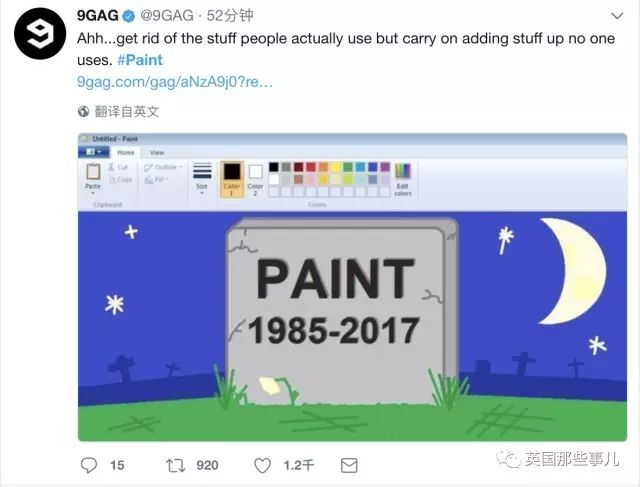Viewport: 640px width, 487px height.
Task: Click the #Paint hashtag
Action: [140, 60]
